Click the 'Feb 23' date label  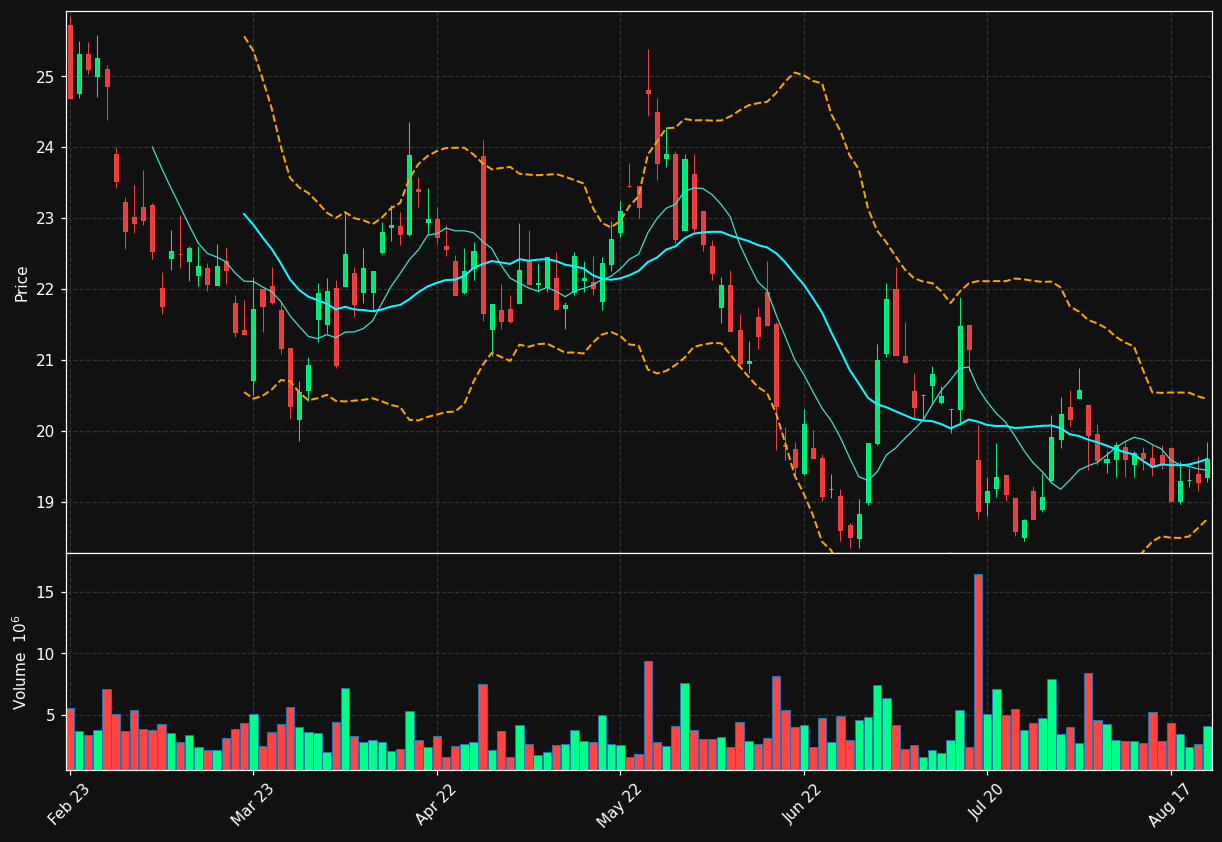tap(69, 803)
